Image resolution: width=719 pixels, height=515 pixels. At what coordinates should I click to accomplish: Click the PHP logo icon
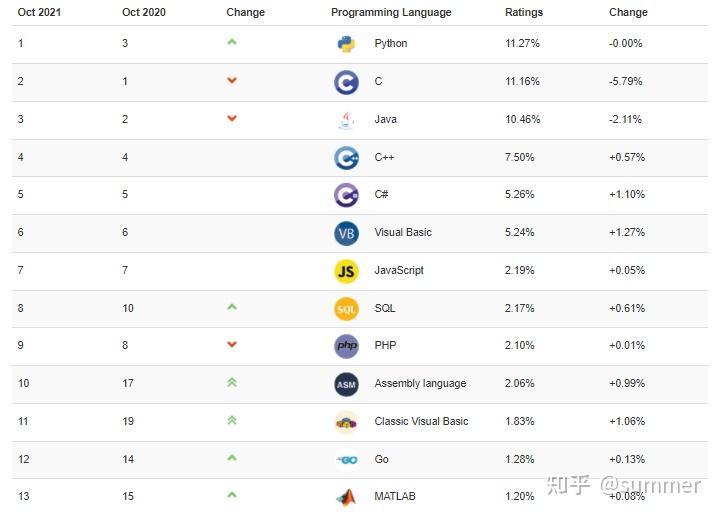click(346, 346)
